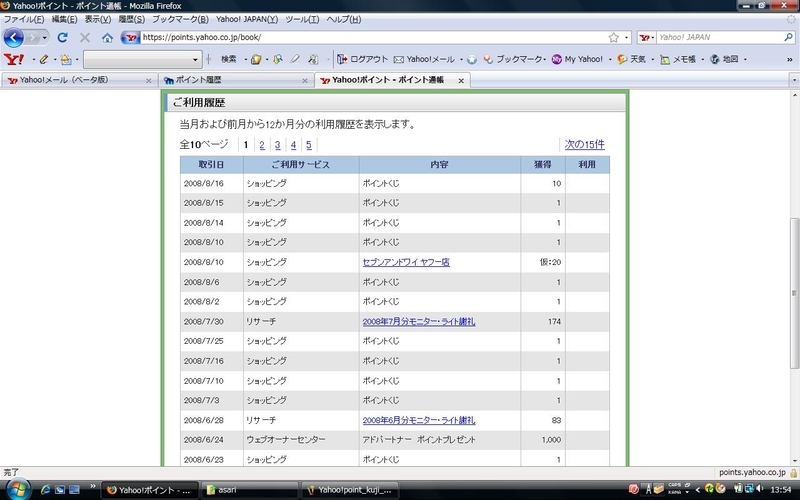Bookmark this page with the star icon

click(613, 37)
